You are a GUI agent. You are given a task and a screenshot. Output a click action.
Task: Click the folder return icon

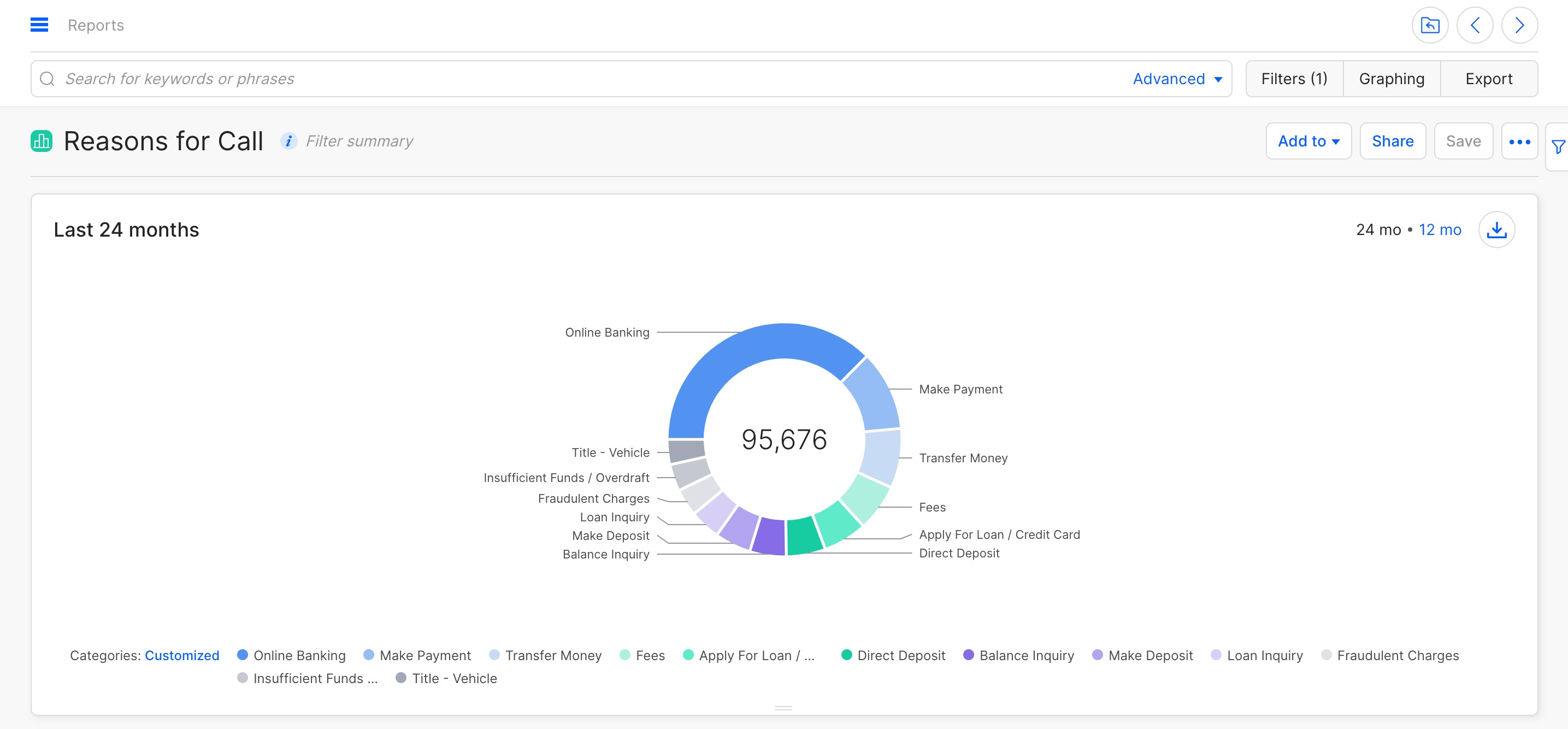[x=1429, y=25]
